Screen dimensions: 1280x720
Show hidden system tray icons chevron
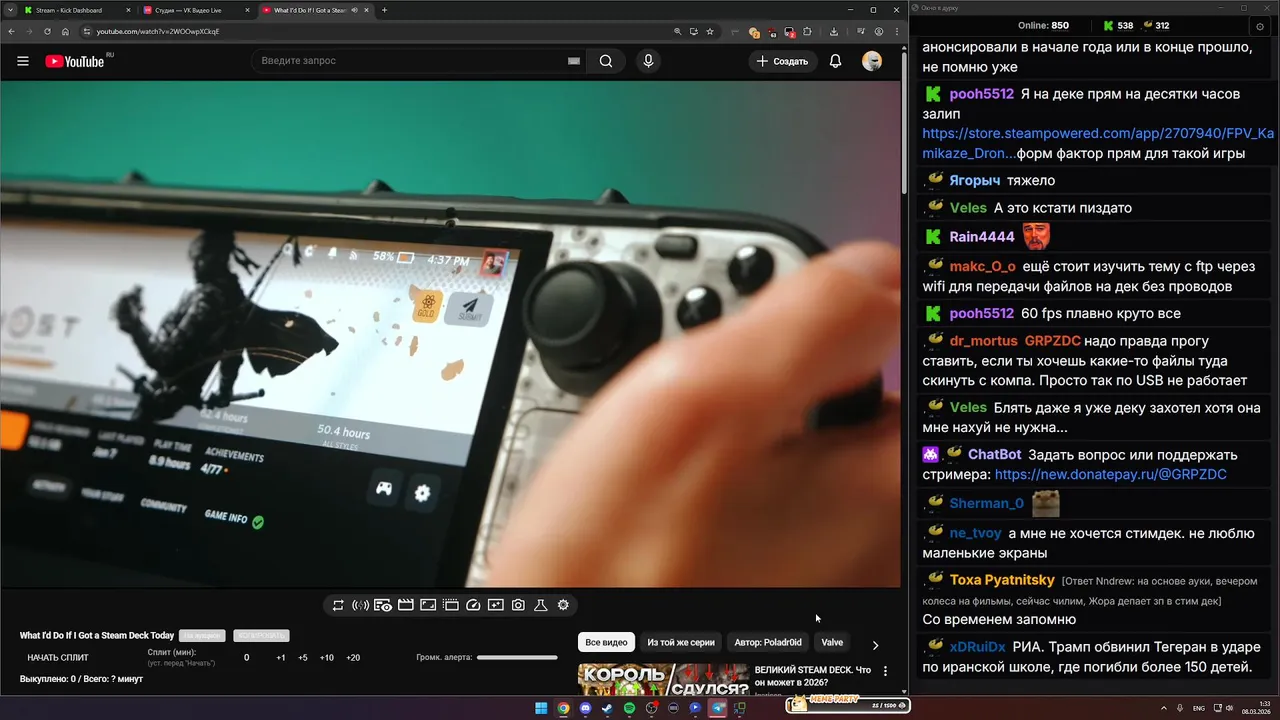coord(1165,708)
